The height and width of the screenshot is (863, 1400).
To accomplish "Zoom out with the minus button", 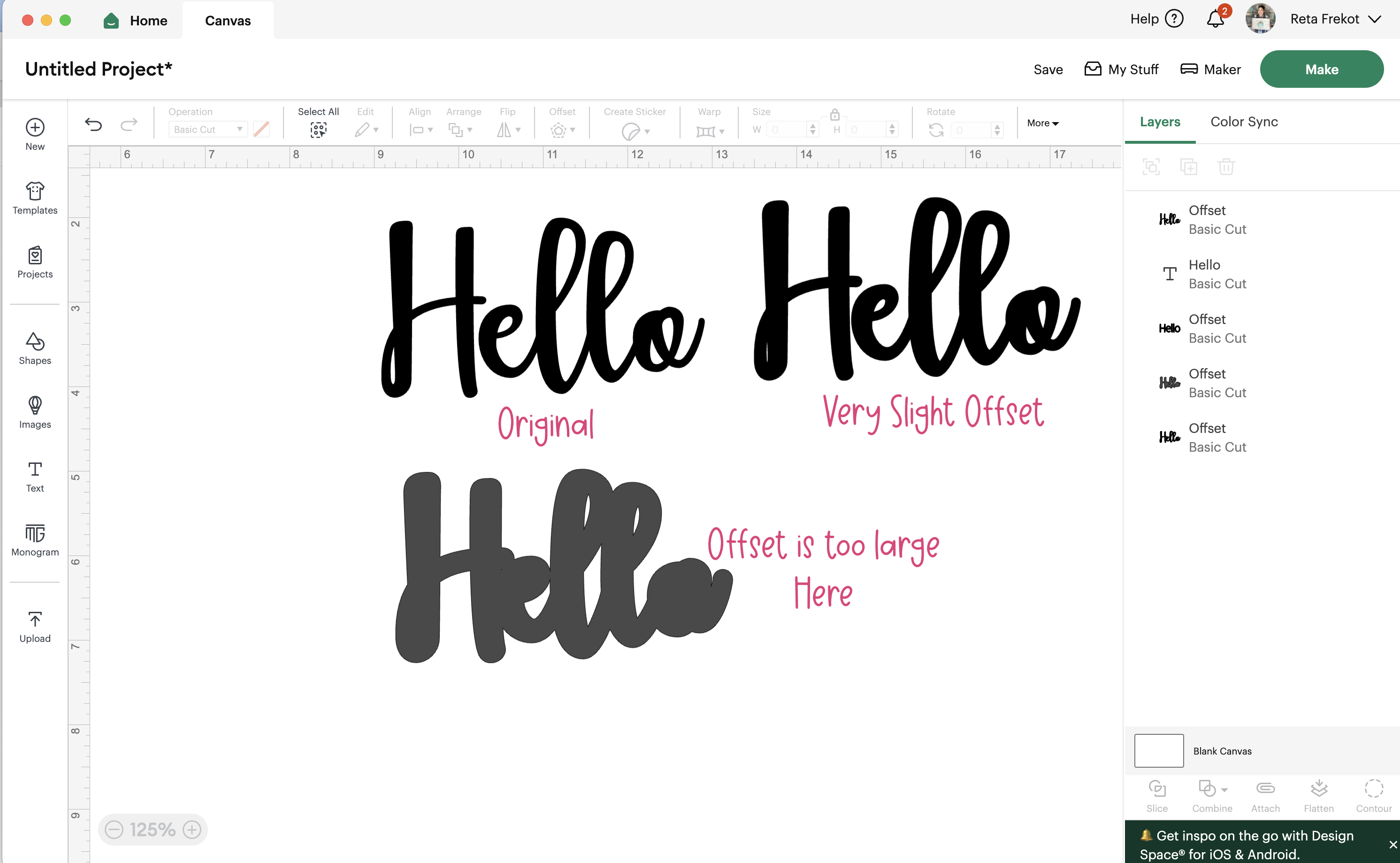I will [x=114, y=829].
